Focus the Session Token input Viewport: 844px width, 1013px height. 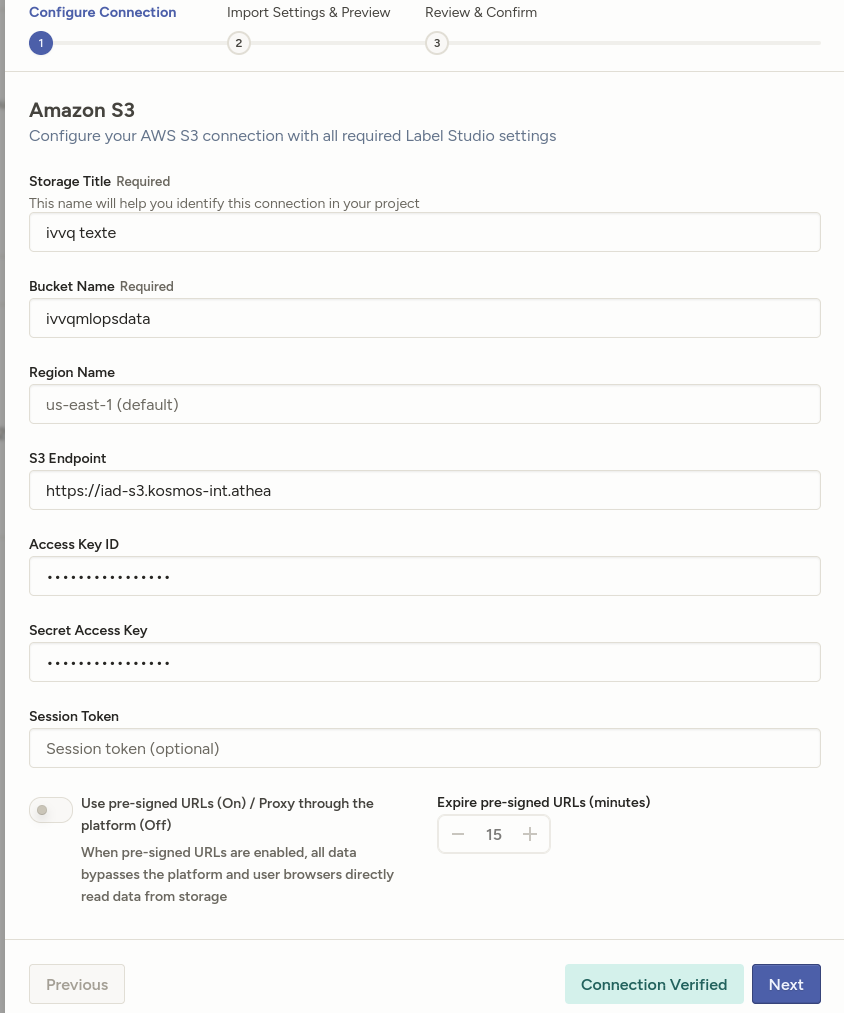(425, 748)
